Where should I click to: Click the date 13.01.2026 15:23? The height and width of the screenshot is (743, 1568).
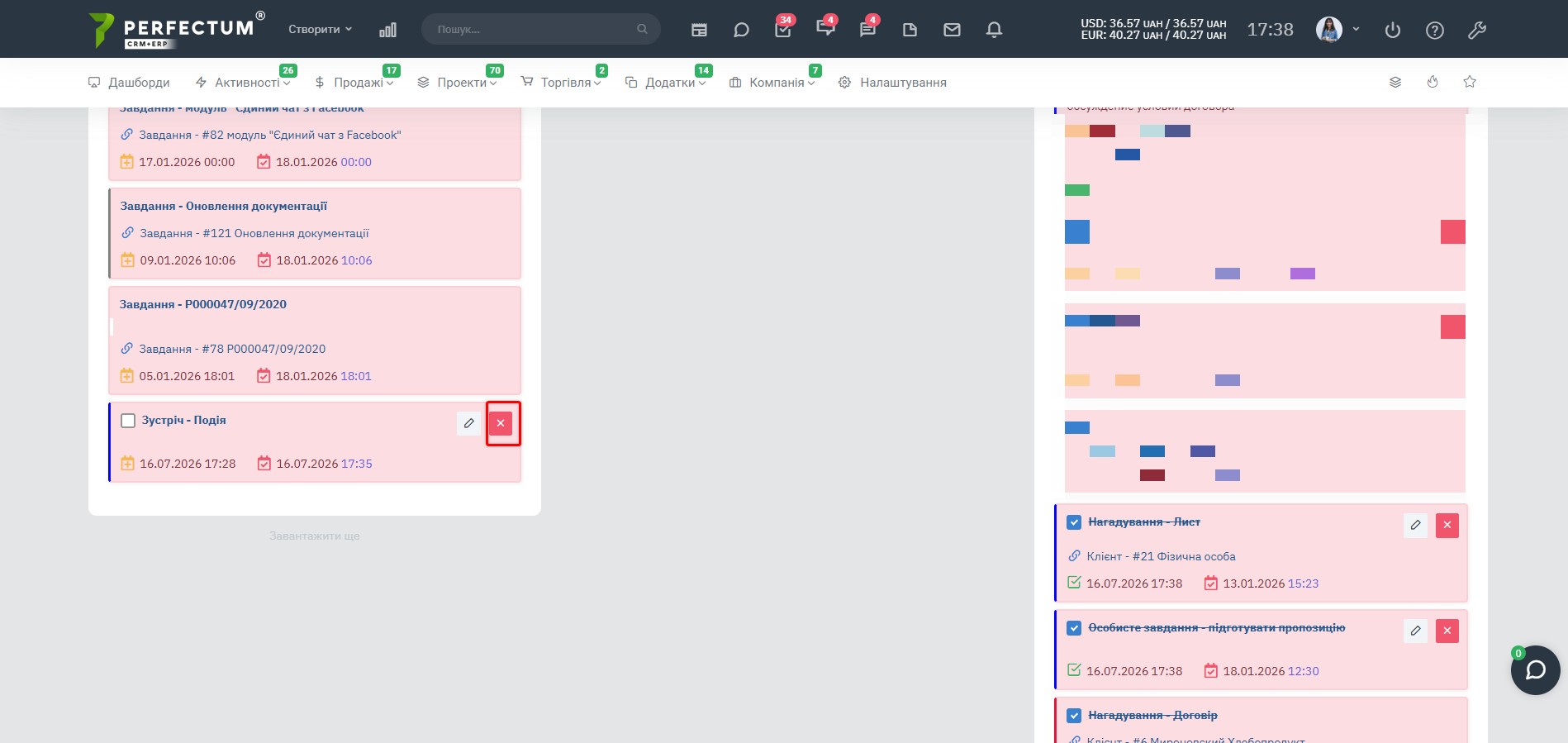[x=1271, y=583]
